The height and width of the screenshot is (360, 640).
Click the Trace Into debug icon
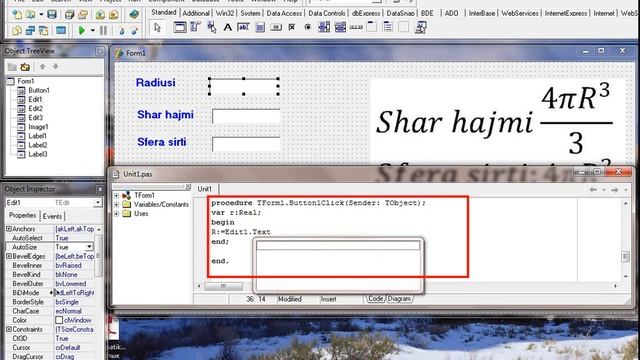(x=122, y=31)
